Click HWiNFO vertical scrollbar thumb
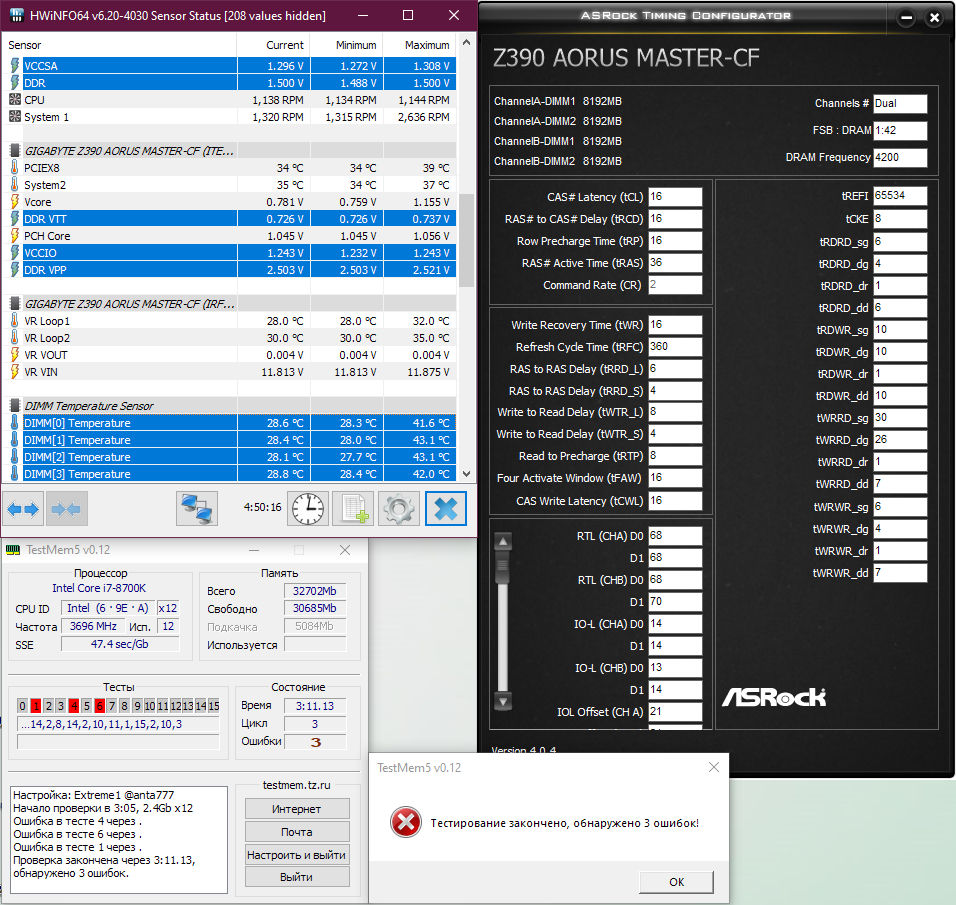Image resolution: width=956 pixels, height=905 pixels. 466,240
